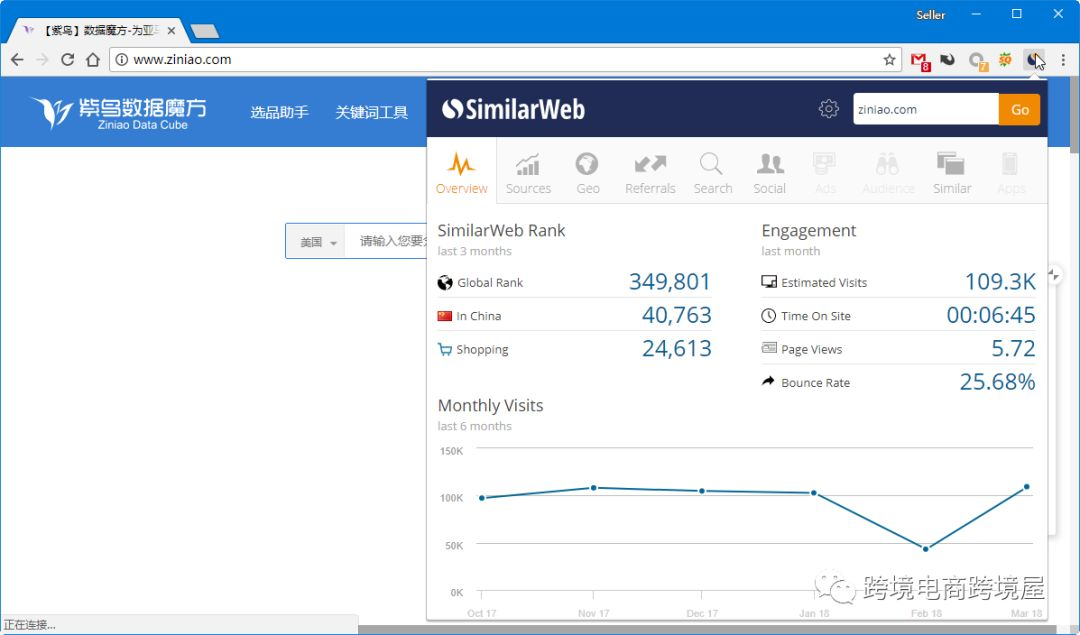
Task: Reload the current page
Action: click(67, 60)
